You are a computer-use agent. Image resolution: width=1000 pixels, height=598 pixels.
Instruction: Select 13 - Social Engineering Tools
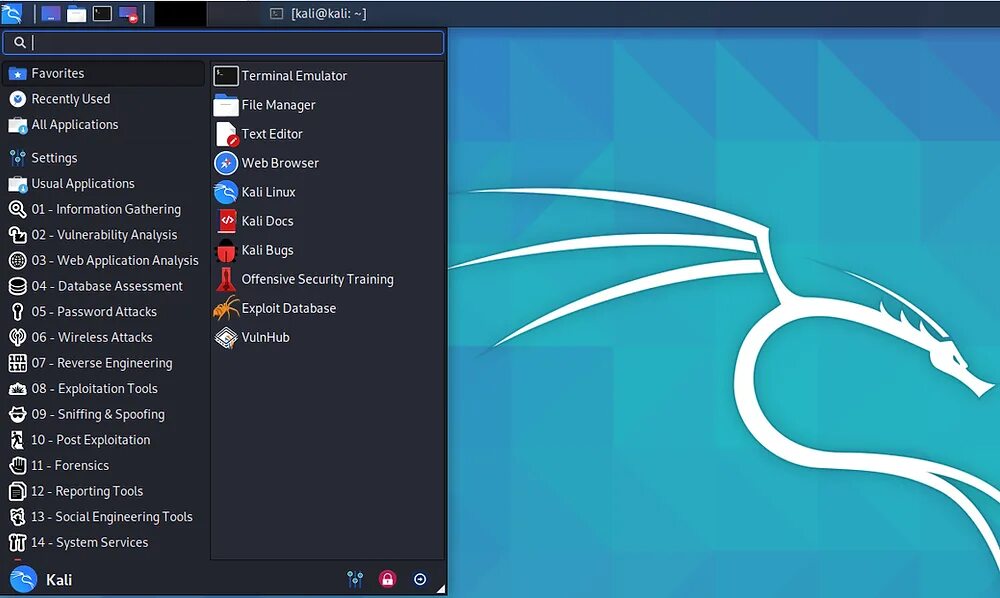(104, 516)
